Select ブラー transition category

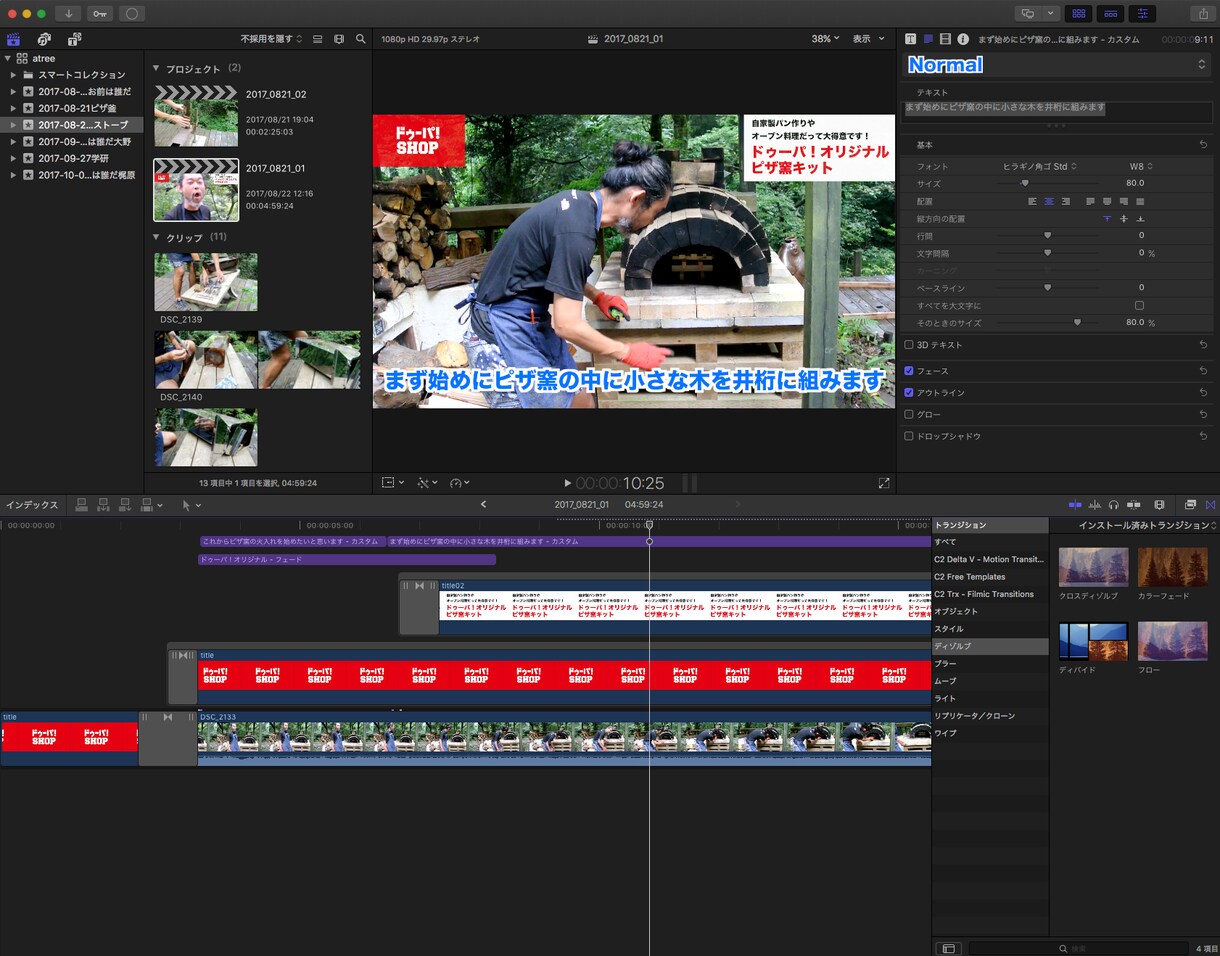tap(990, 664)
